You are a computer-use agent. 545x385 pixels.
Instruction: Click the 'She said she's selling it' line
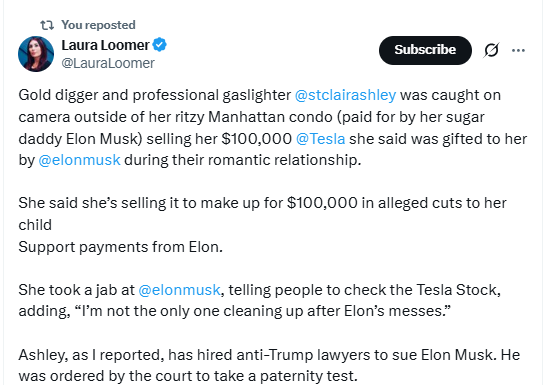coord(262,203)
